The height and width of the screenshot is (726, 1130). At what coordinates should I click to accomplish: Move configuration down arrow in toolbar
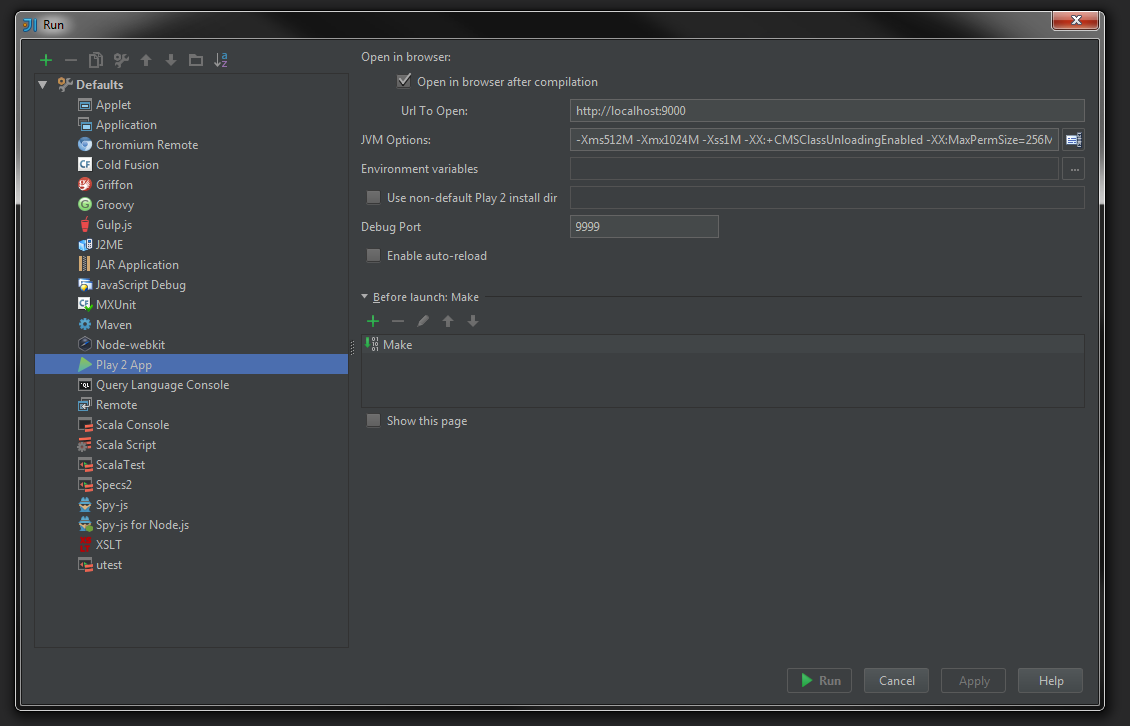(x=171, y=60)
